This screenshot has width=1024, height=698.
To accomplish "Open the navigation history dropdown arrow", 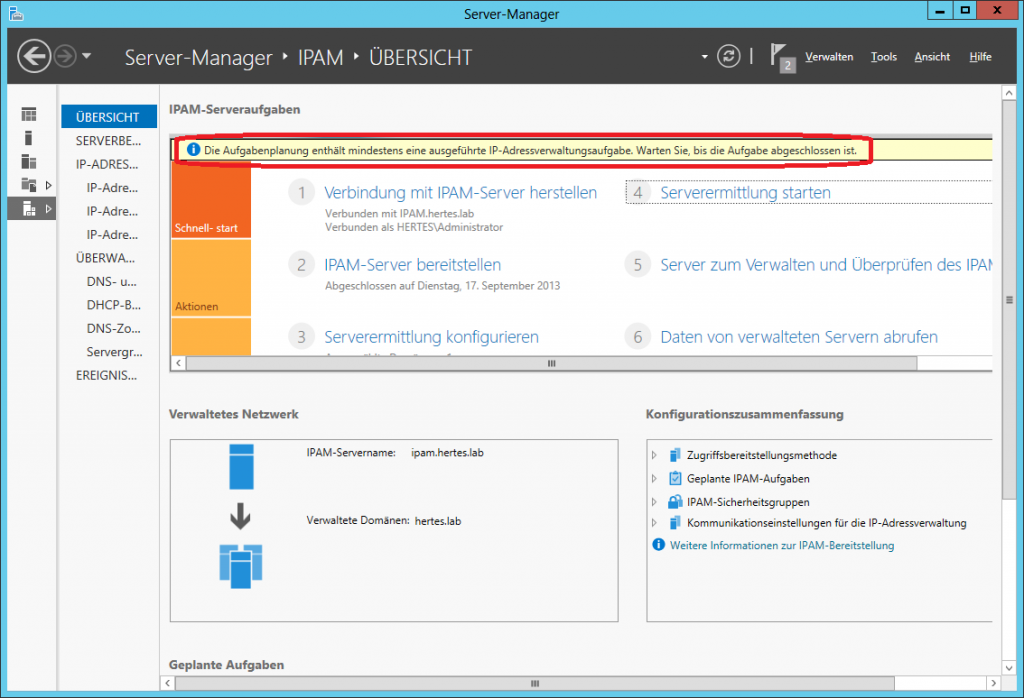I will [87, 57].
